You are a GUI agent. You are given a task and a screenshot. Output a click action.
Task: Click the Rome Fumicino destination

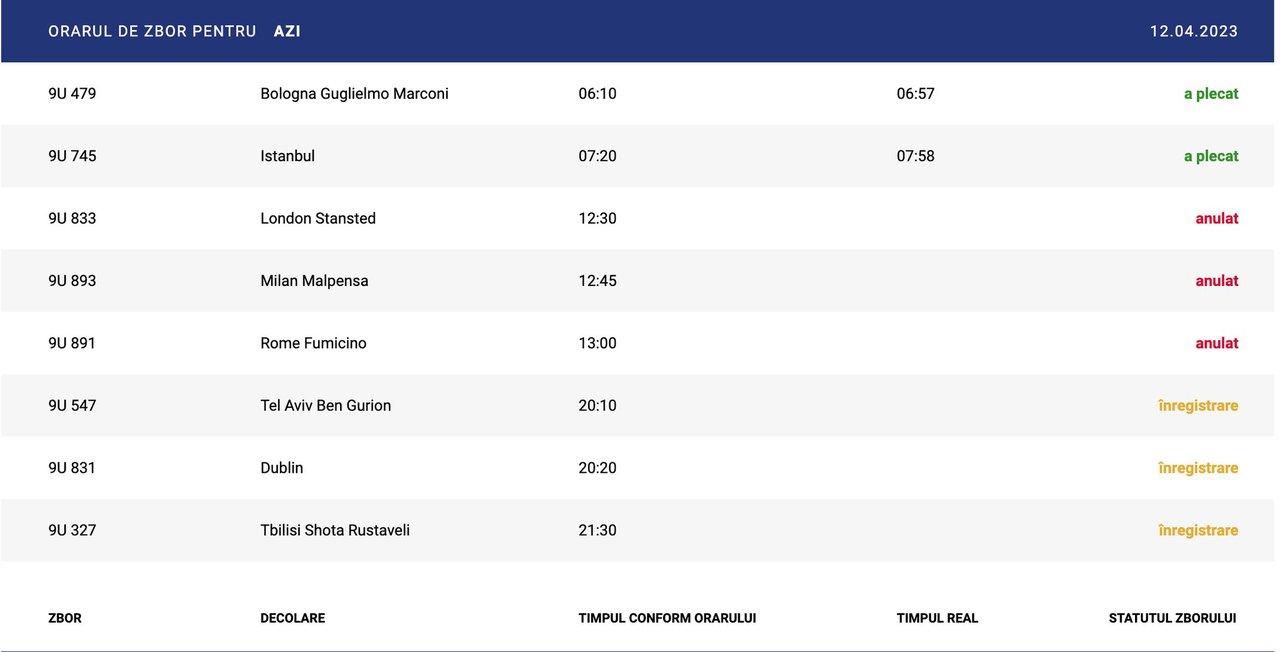coord(313,343)
